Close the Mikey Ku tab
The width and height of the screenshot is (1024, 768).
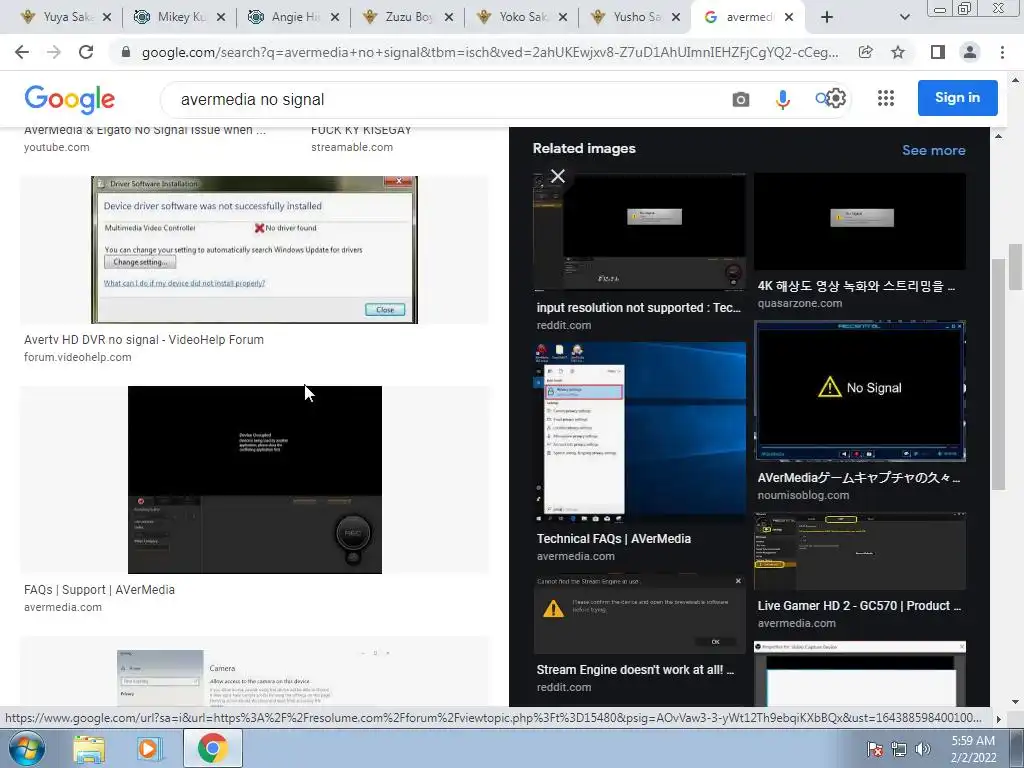[221, 17]
